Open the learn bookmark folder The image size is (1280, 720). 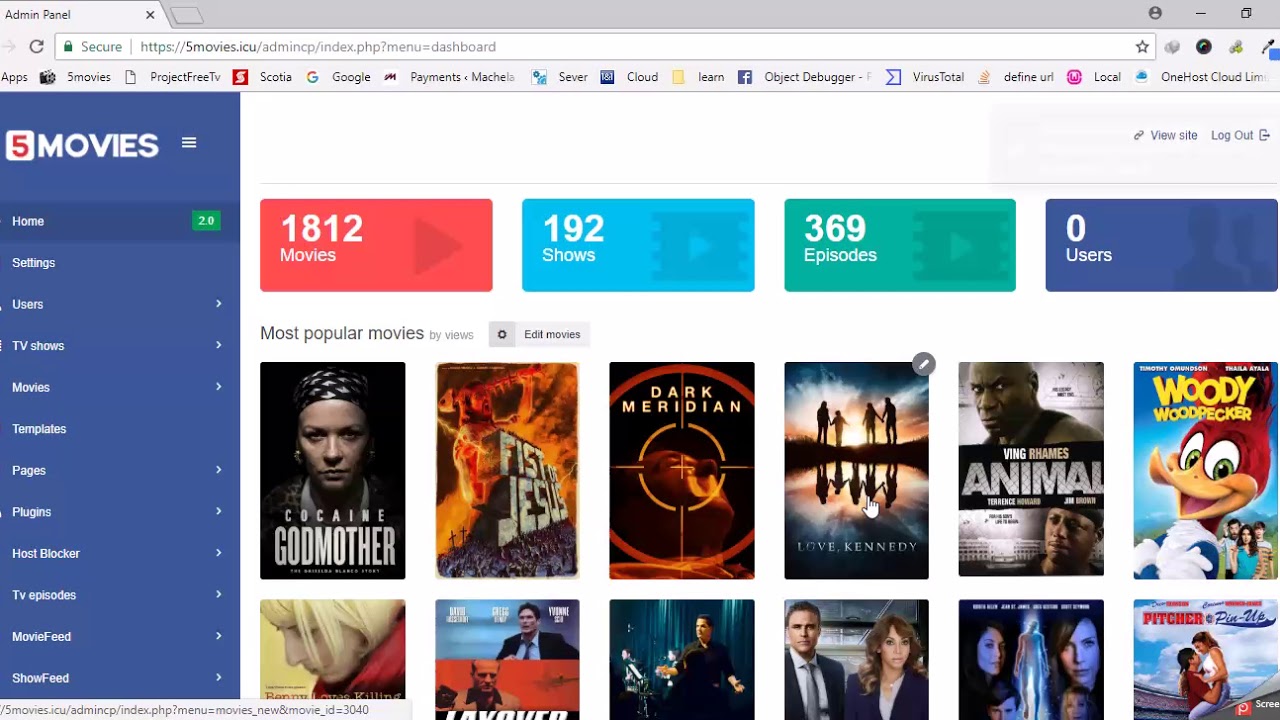pos(698,77)
